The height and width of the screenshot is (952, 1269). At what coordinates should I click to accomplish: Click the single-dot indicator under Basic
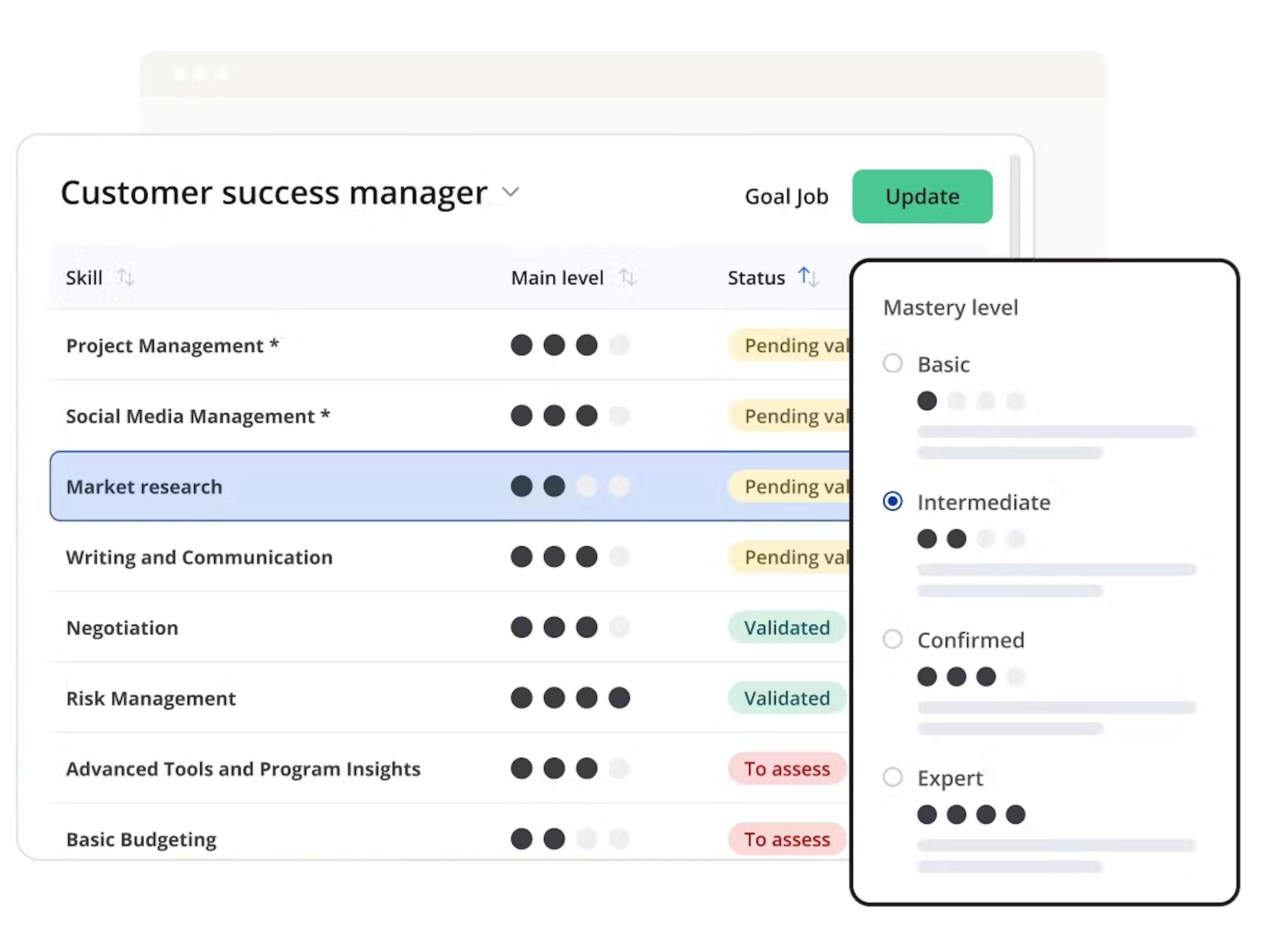tap(971, 401)
